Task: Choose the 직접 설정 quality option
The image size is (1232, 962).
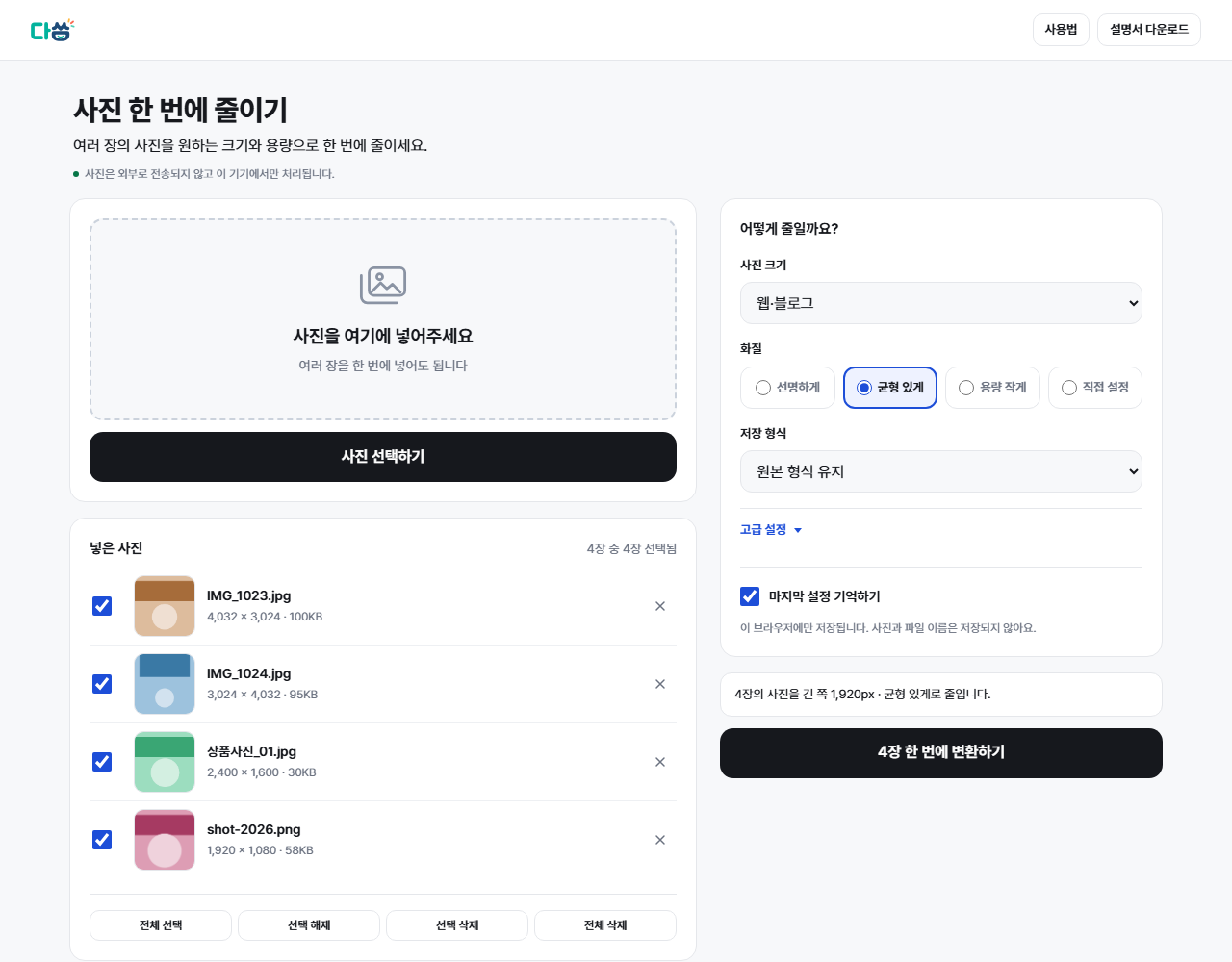Action: pos(1095,388)
